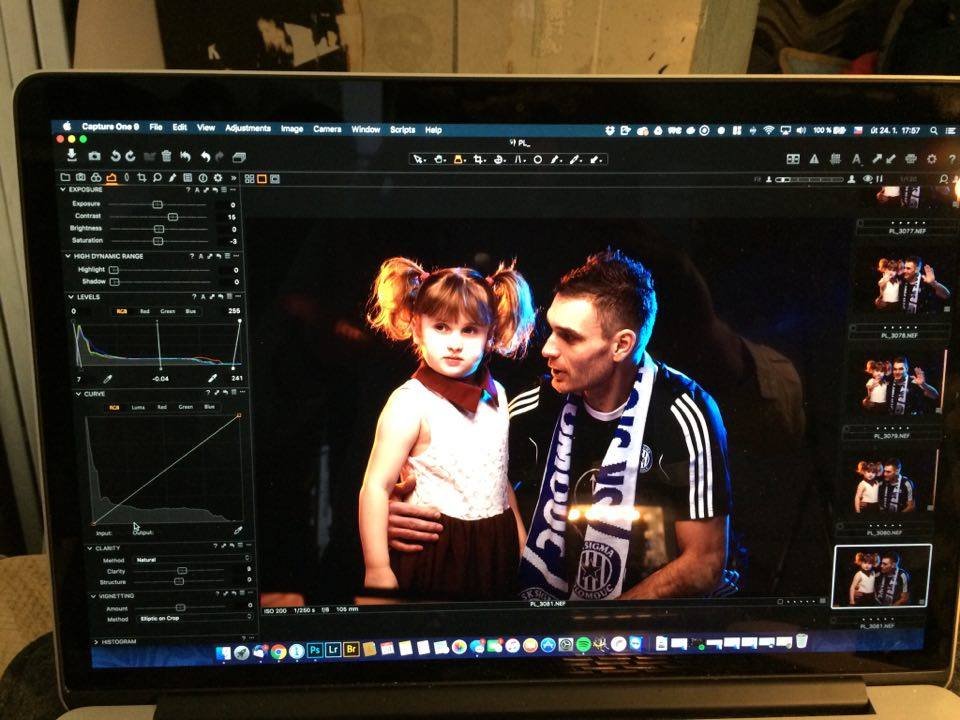
Task: Open the View menu
Action: point(206,127)
